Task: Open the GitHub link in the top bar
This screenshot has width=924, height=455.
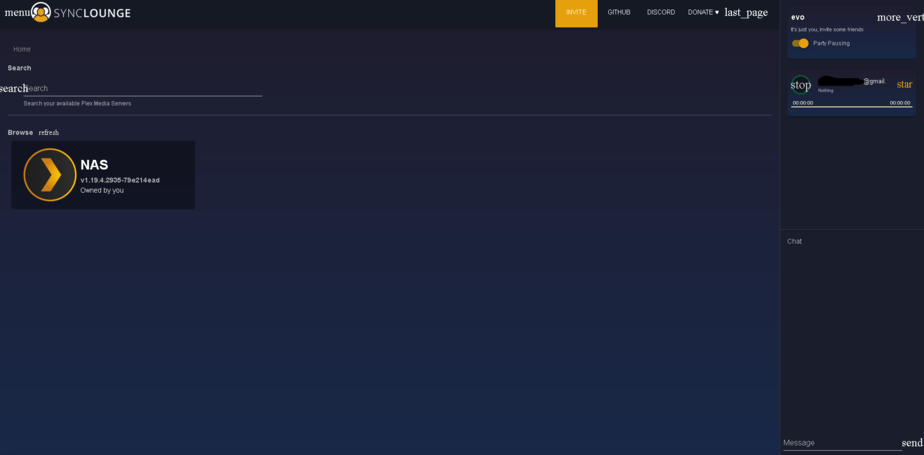Action: (619, 13)
